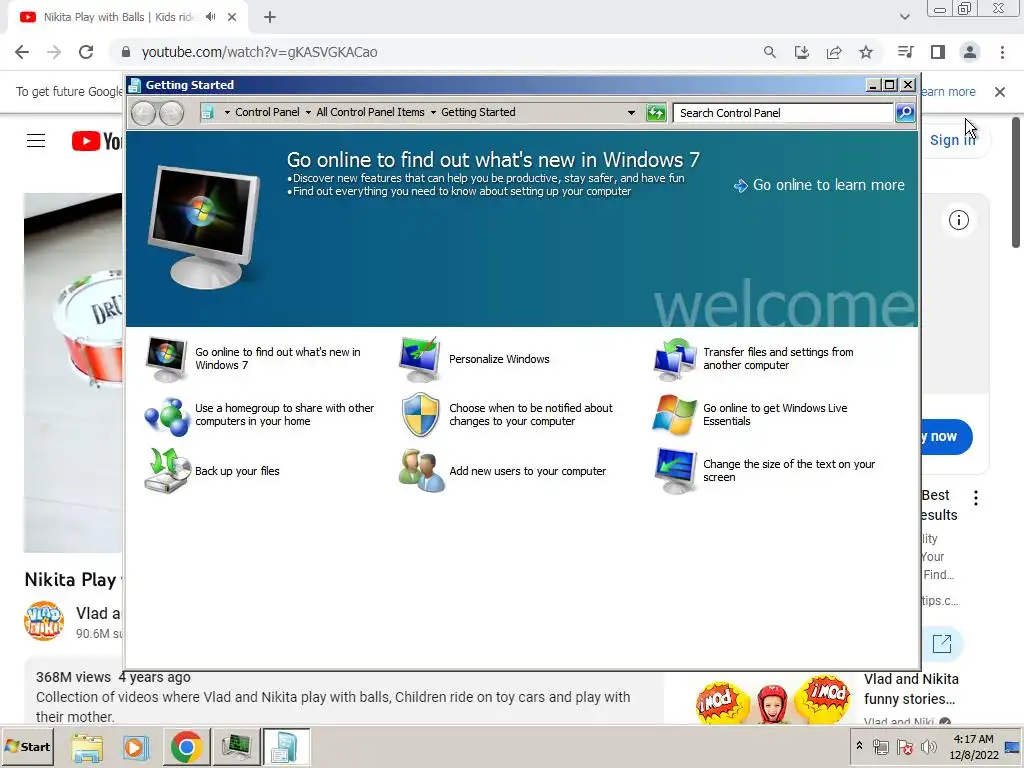This screenshot has width=1024, height=768.
Task: Open Chrome zoom search magnifier icon
Action: point(769,52)
